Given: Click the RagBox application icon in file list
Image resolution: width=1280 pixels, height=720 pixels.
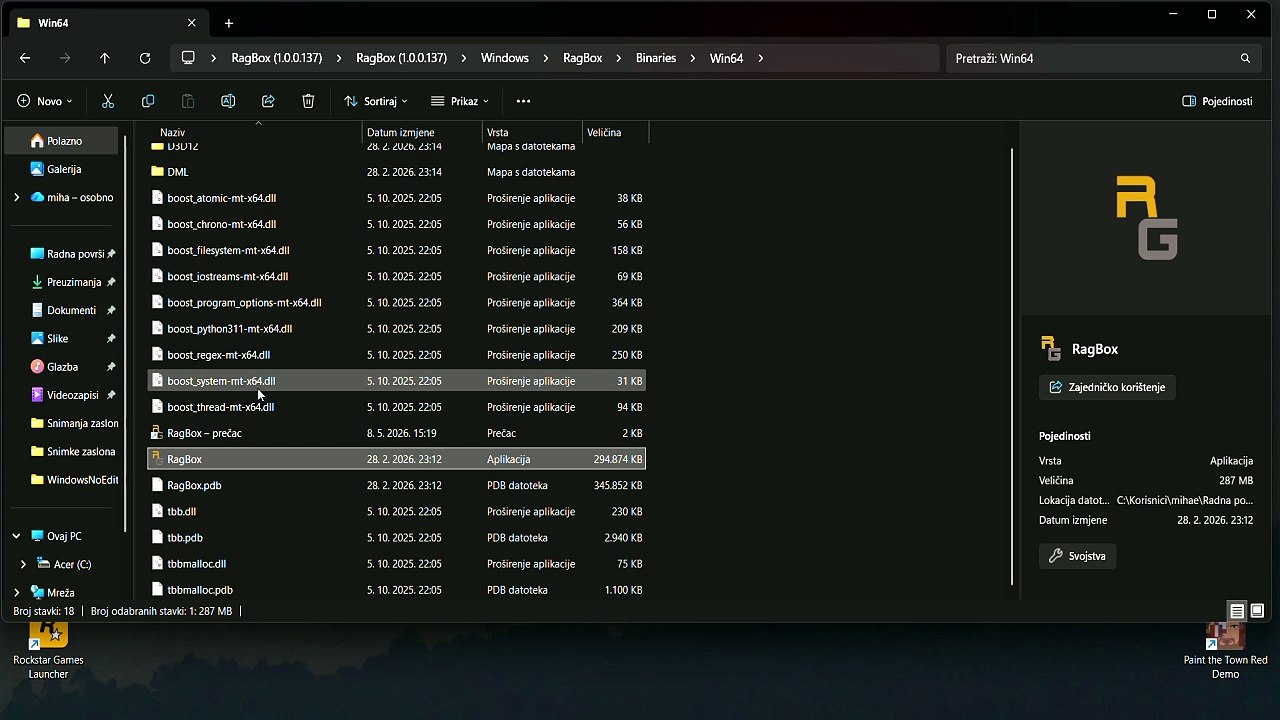Looking at the screenshot, I should [x=157, y=459].
